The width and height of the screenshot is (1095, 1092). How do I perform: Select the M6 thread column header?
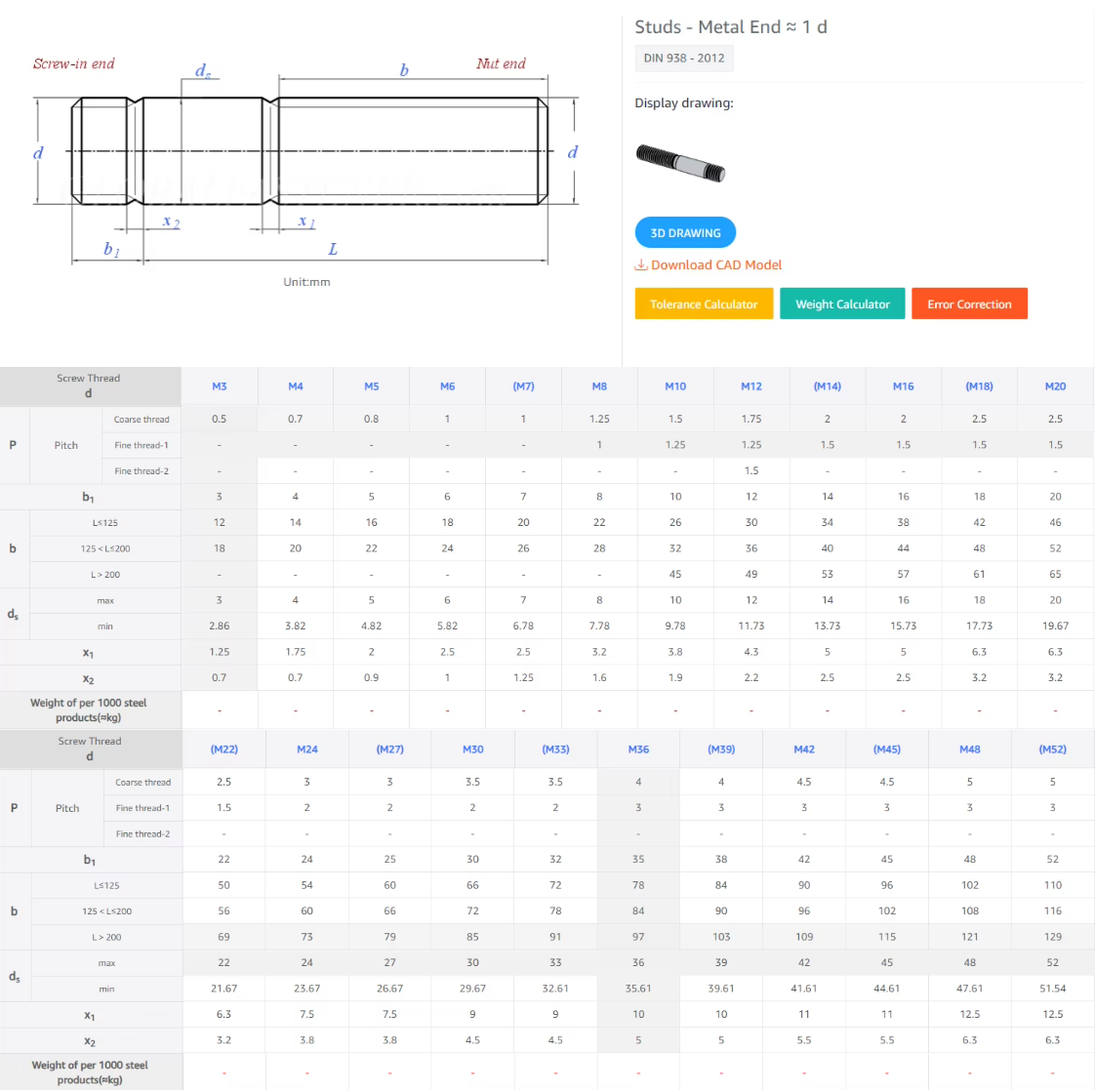tap(448, 386)
